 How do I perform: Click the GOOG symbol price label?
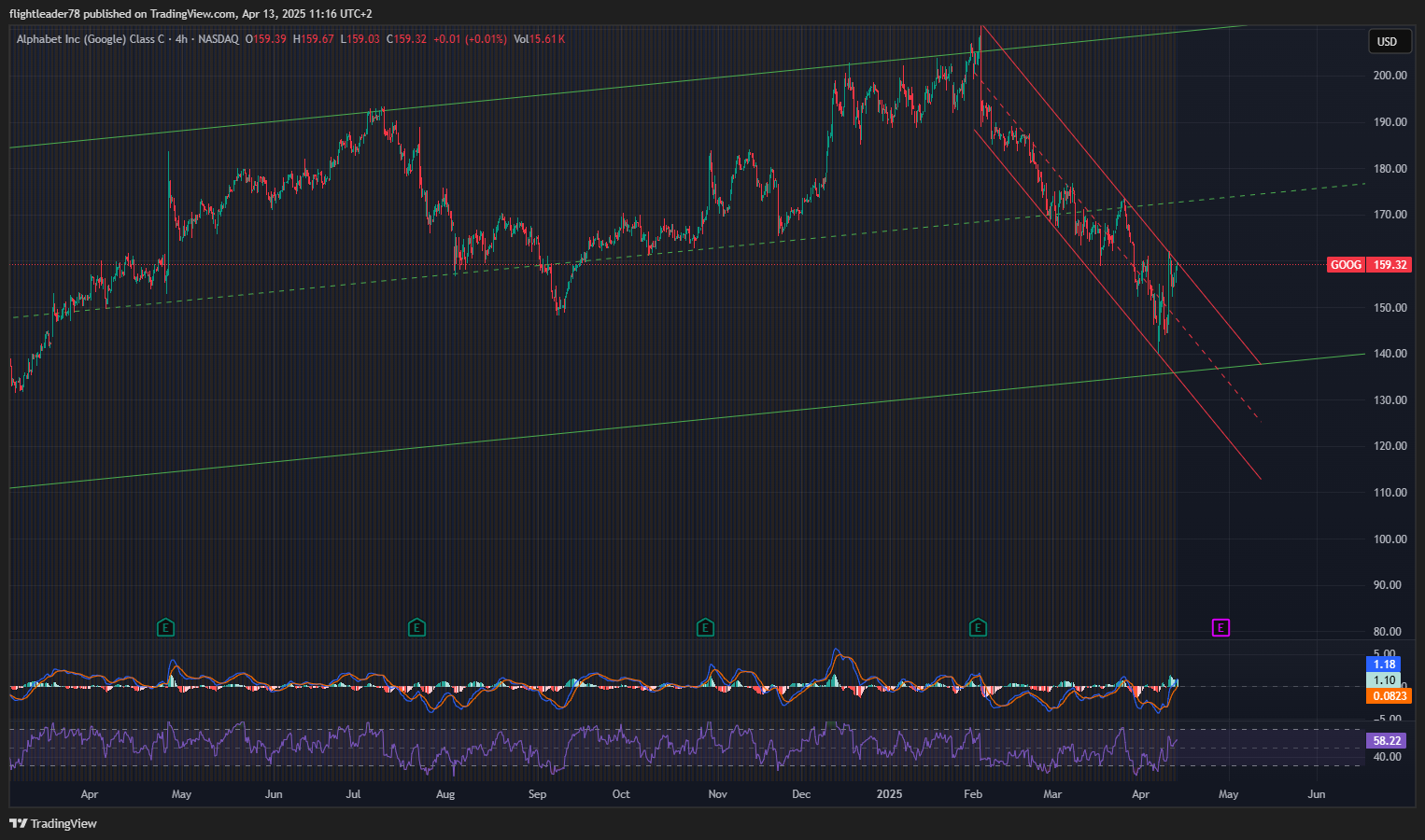pos(1346,265)
